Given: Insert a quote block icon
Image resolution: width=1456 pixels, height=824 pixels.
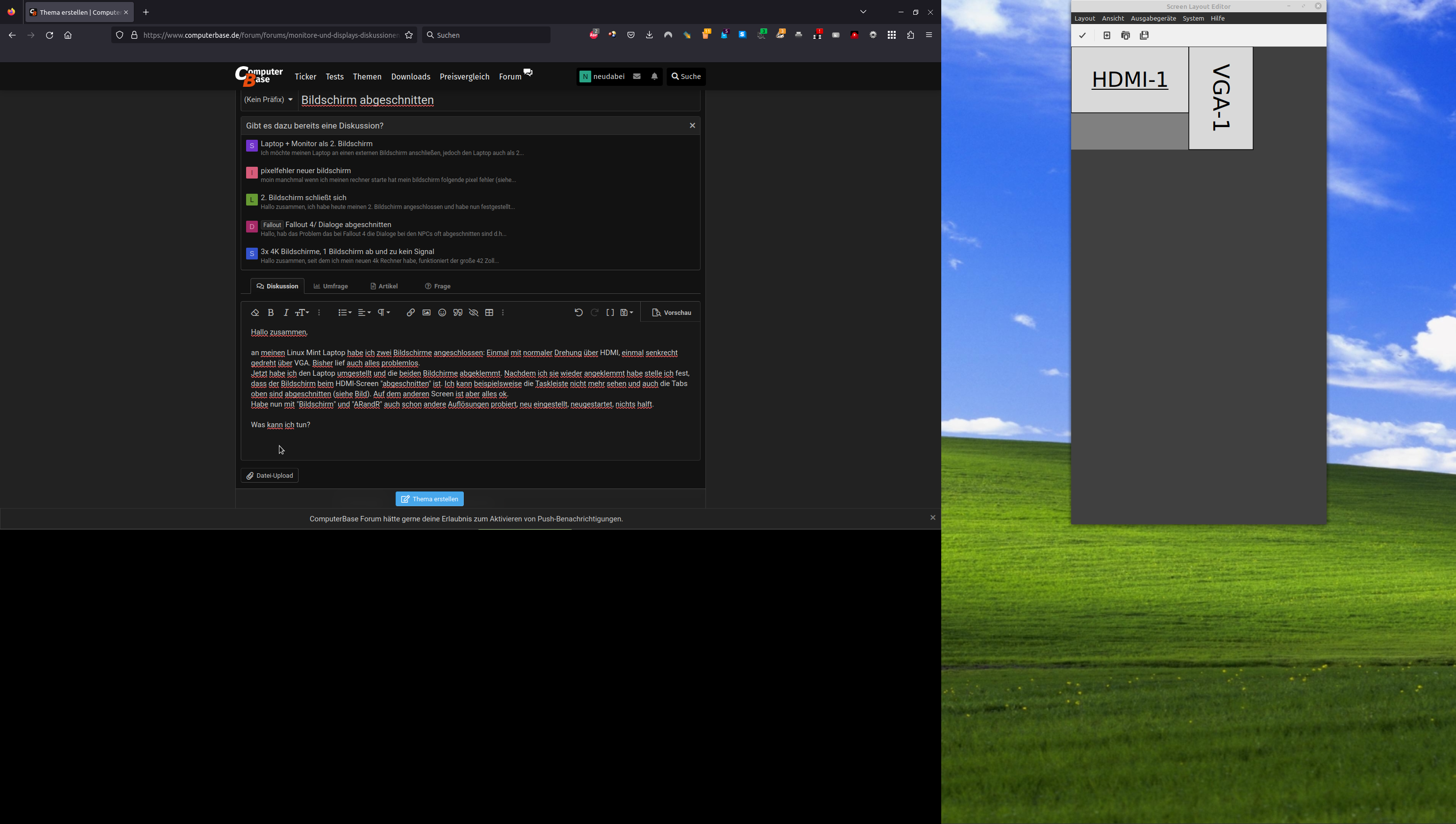Looking at the screenshot, I should pos(458,313).
